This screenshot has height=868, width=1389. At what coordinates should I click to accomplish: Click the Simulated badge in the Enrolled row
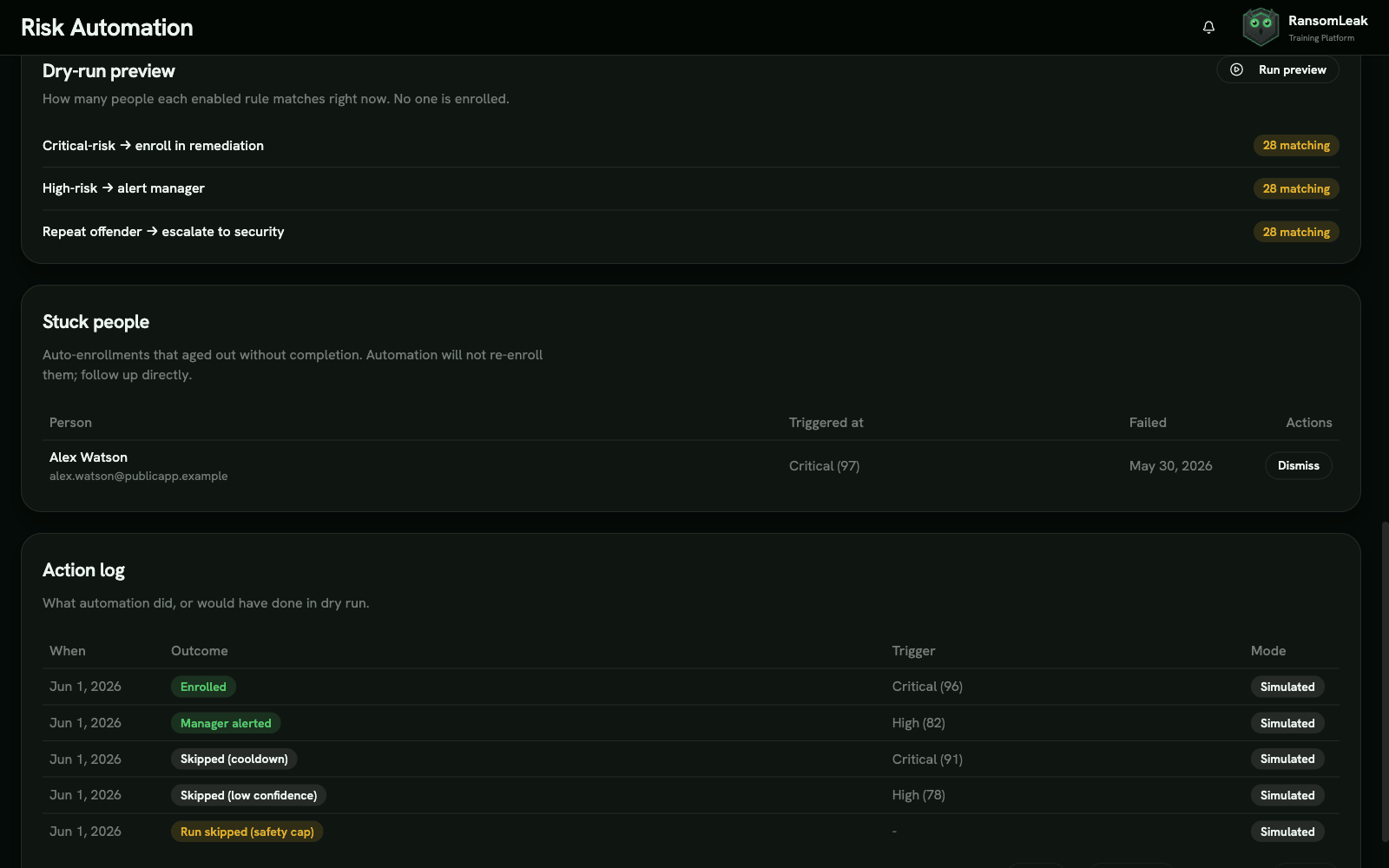pos(1287,687)
